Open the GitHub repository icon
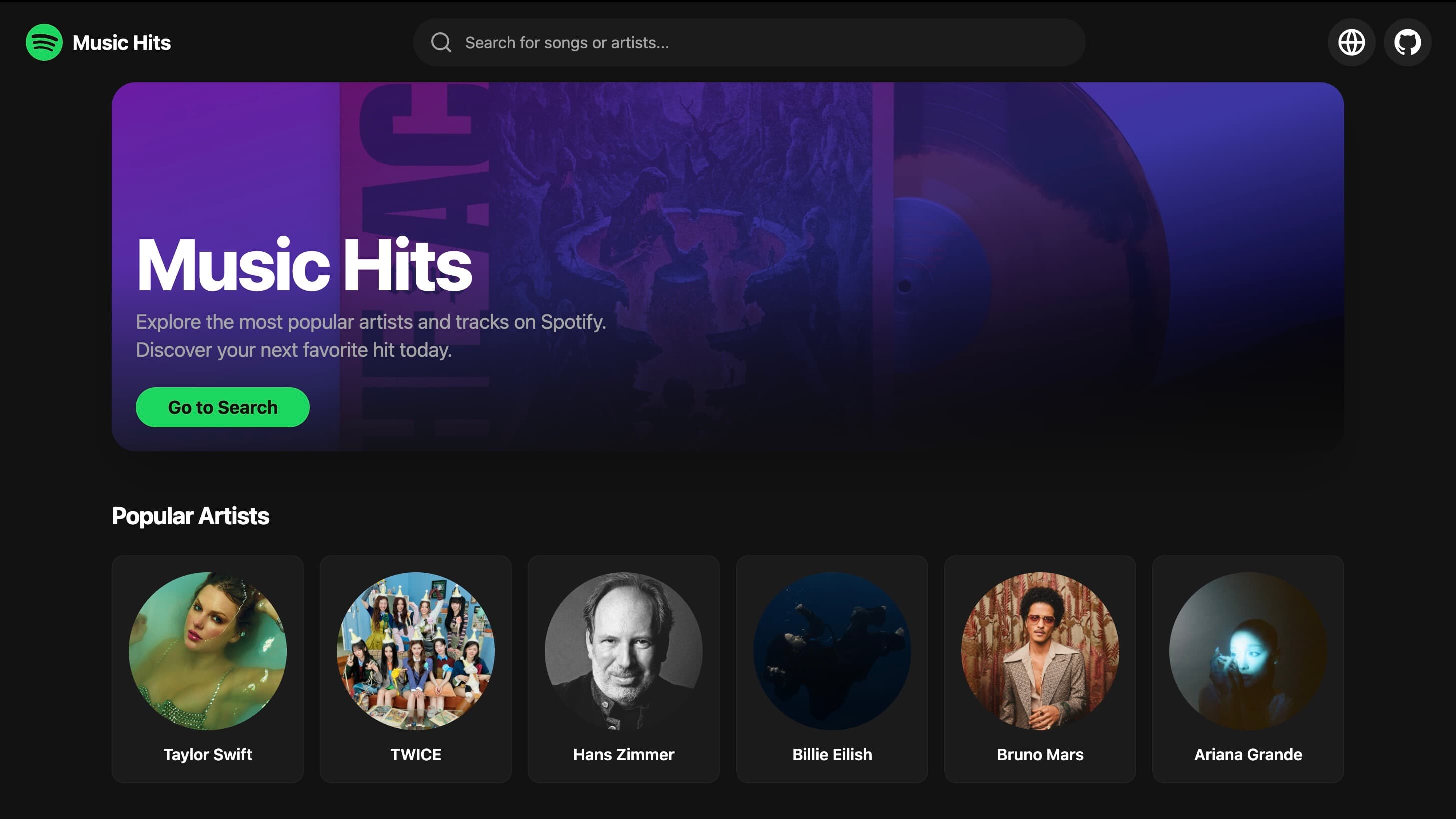The height and width of the screenshot is (819, 1456). coord(1407,42)
